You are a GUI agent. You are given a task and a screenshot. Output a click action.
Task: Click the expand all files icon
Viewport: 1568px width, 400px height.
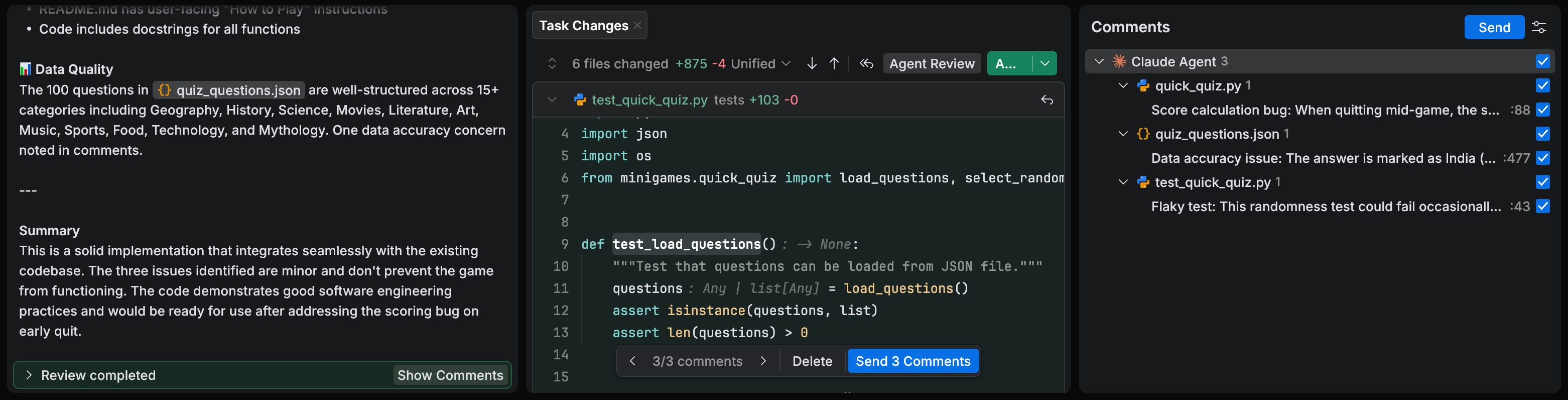552,63
